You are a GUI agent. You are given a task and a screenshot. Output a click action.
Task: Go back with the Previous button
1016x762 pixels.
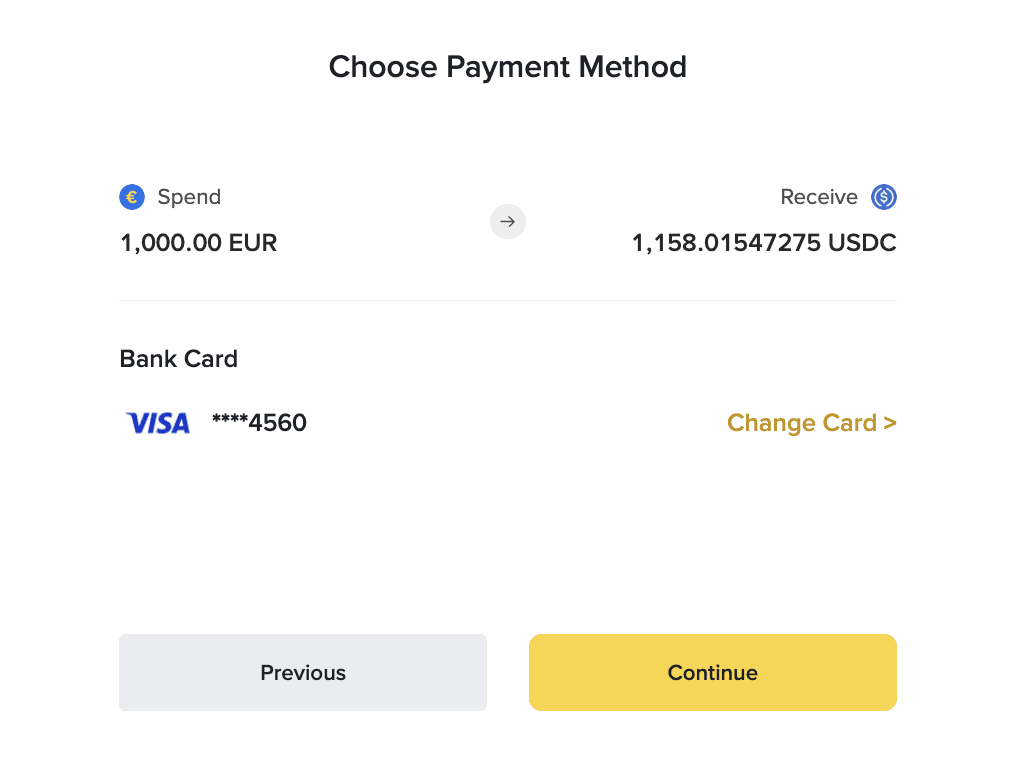[303, 673]
